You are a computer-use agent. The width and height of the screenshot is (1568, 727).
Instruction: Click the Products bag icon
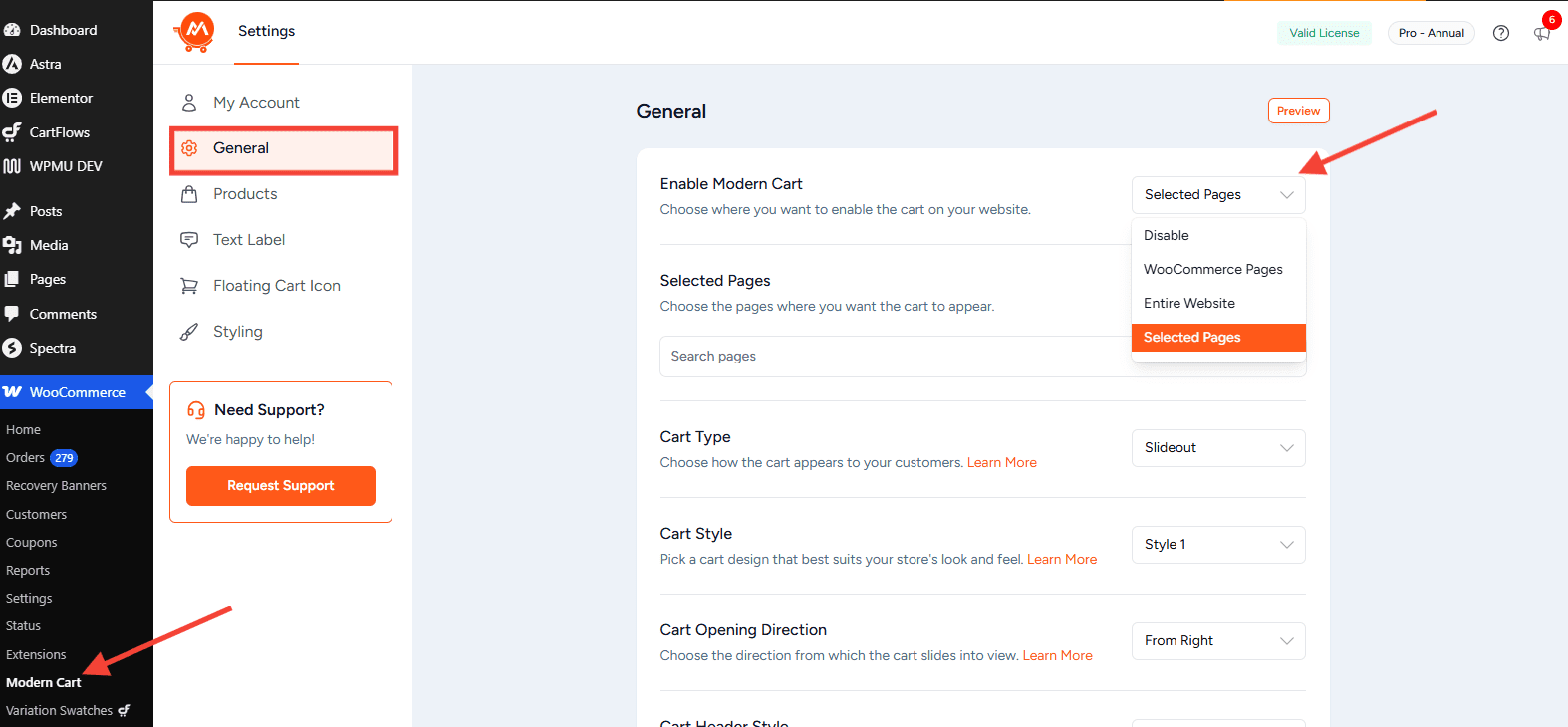[x=189, y=194]
